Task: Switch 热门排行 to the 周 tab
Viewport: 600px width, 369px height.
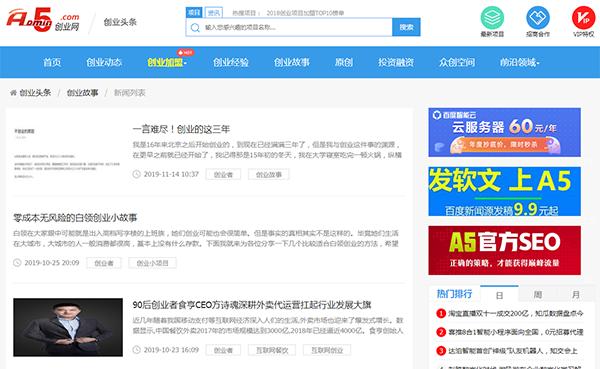Action: (x=538, y=295)
